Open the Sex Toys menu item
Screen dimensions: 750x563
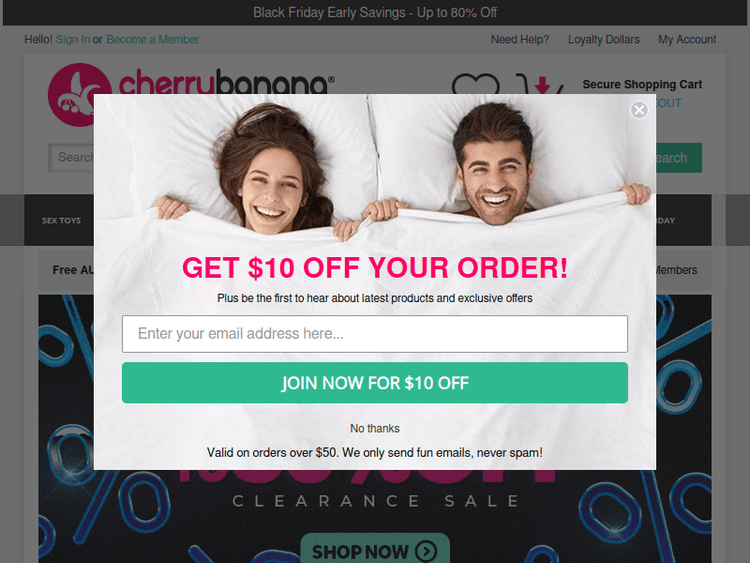tap(61, 221)
